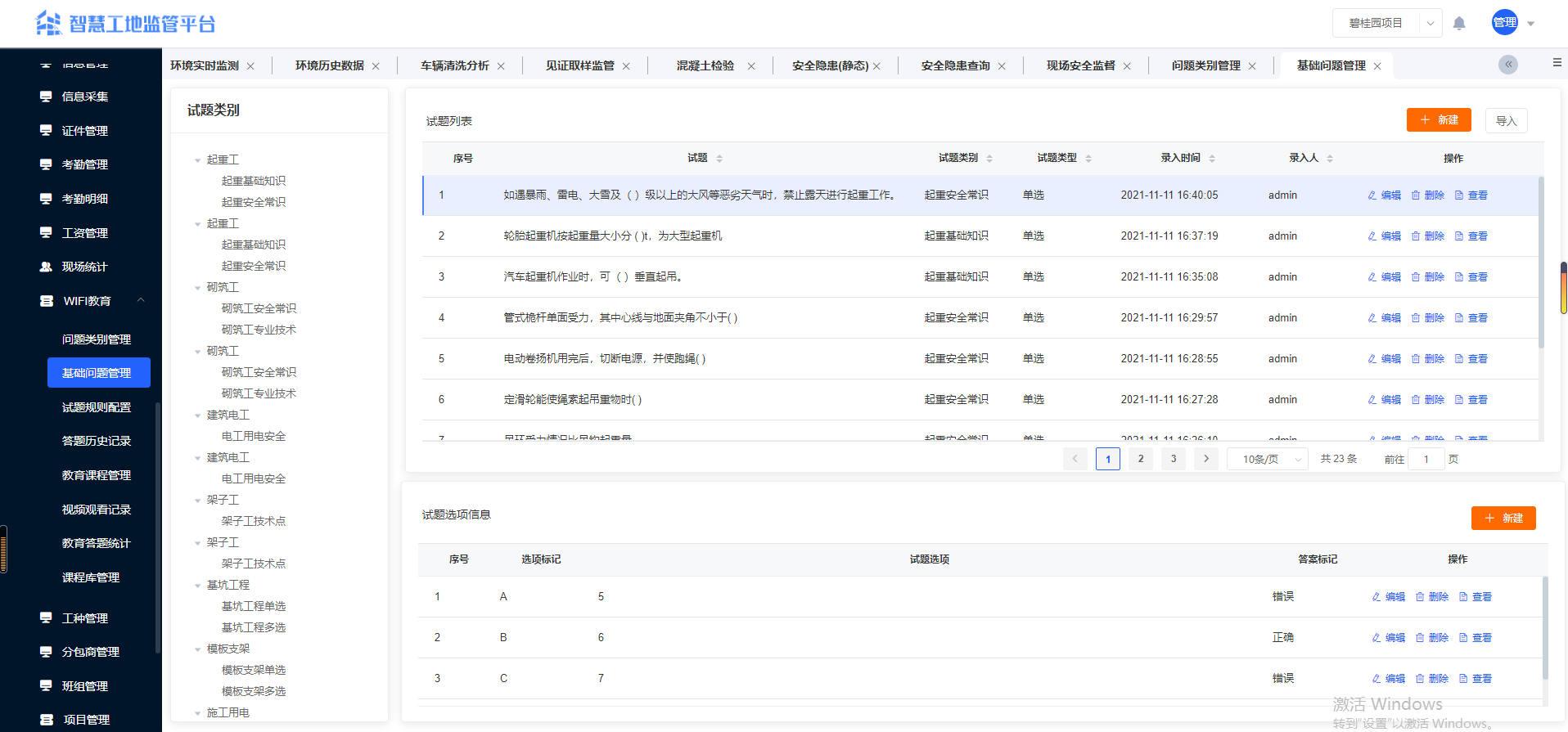
Task: Collapse the WIFI教育 sidebar menu
Action: tap(141, 301)
